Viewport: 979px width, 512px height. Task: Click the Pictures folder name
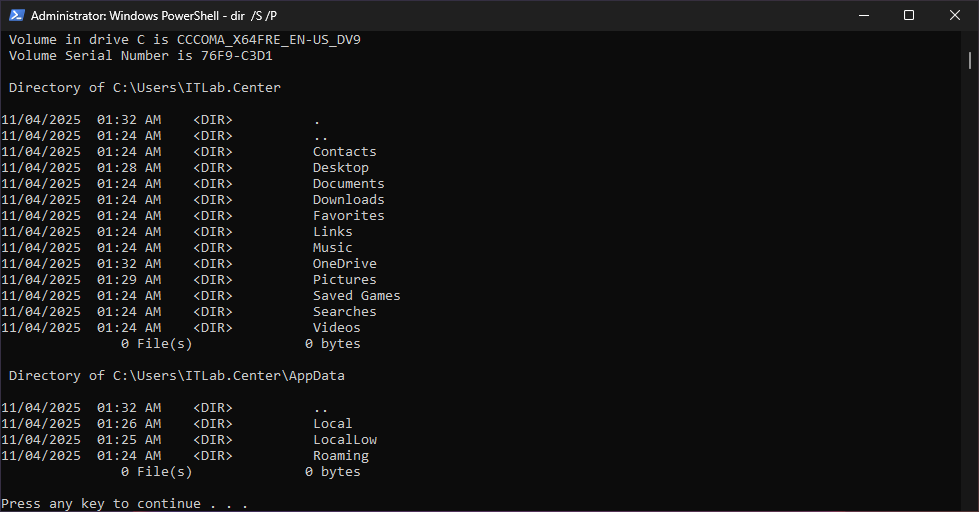[x=344, y=280]
